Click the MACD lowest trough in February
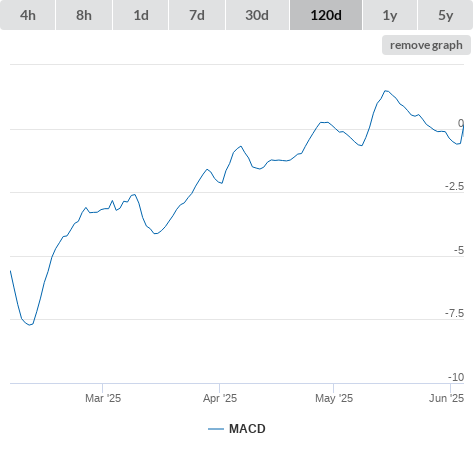The height and width of the screenshot is (455, 474). tap(30, 325)
